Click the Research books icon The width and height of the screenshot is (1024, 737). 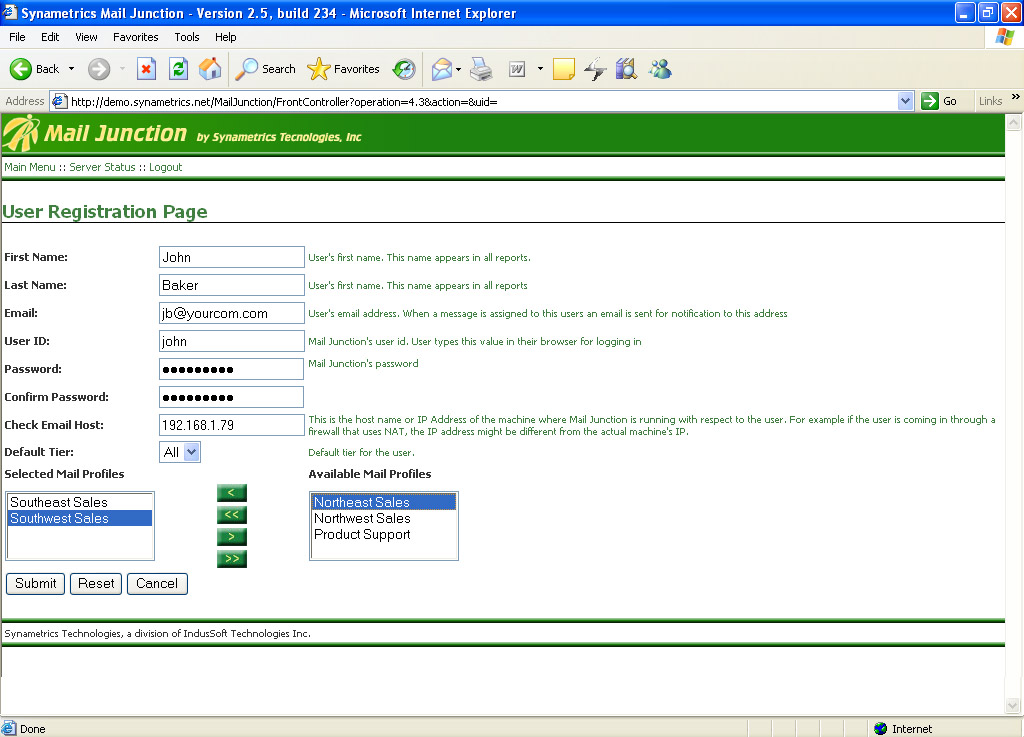pyautogui.click(x=626, y=69)
